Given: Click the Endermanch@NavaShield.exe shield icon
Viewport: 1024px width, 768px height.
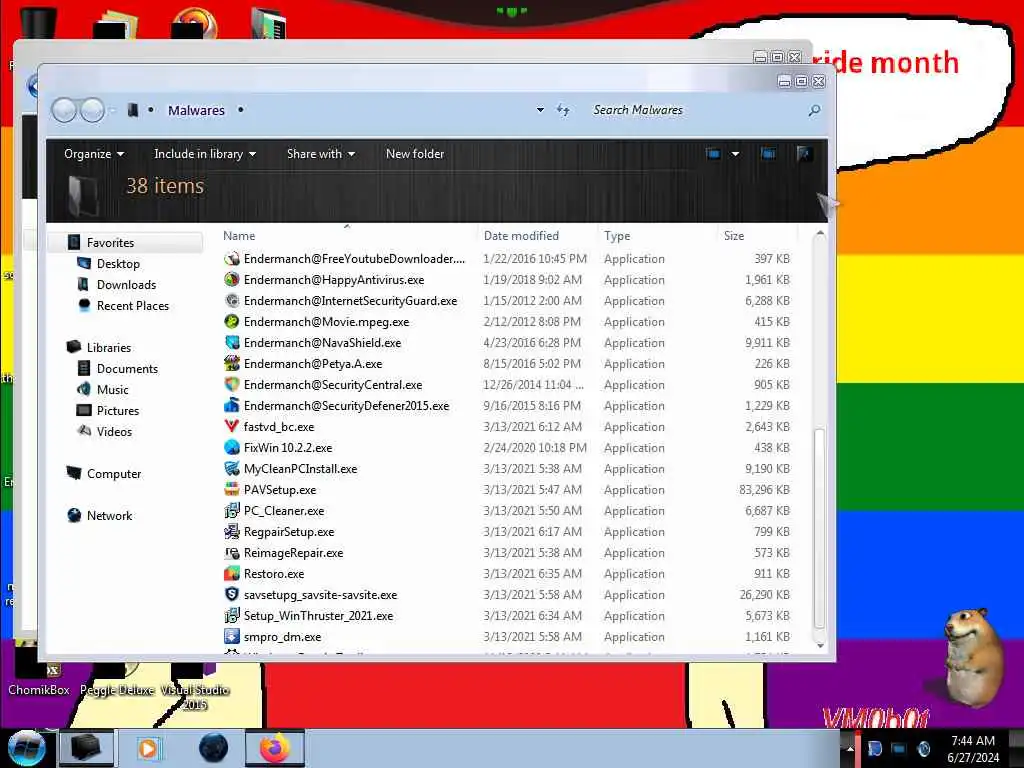Looking at the screenshot, I should click(x=232, y=342).
